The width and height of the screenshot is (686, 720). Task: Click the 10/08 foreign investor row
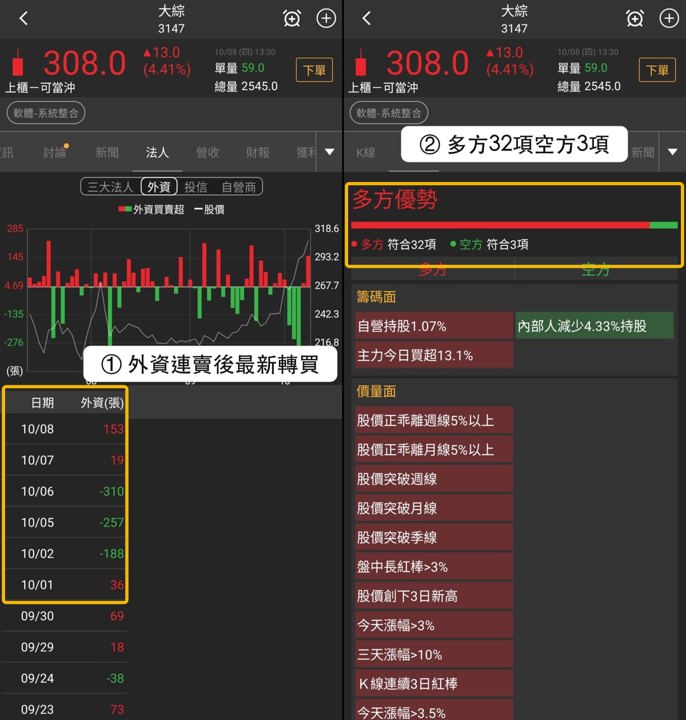(x=66, y=429)
